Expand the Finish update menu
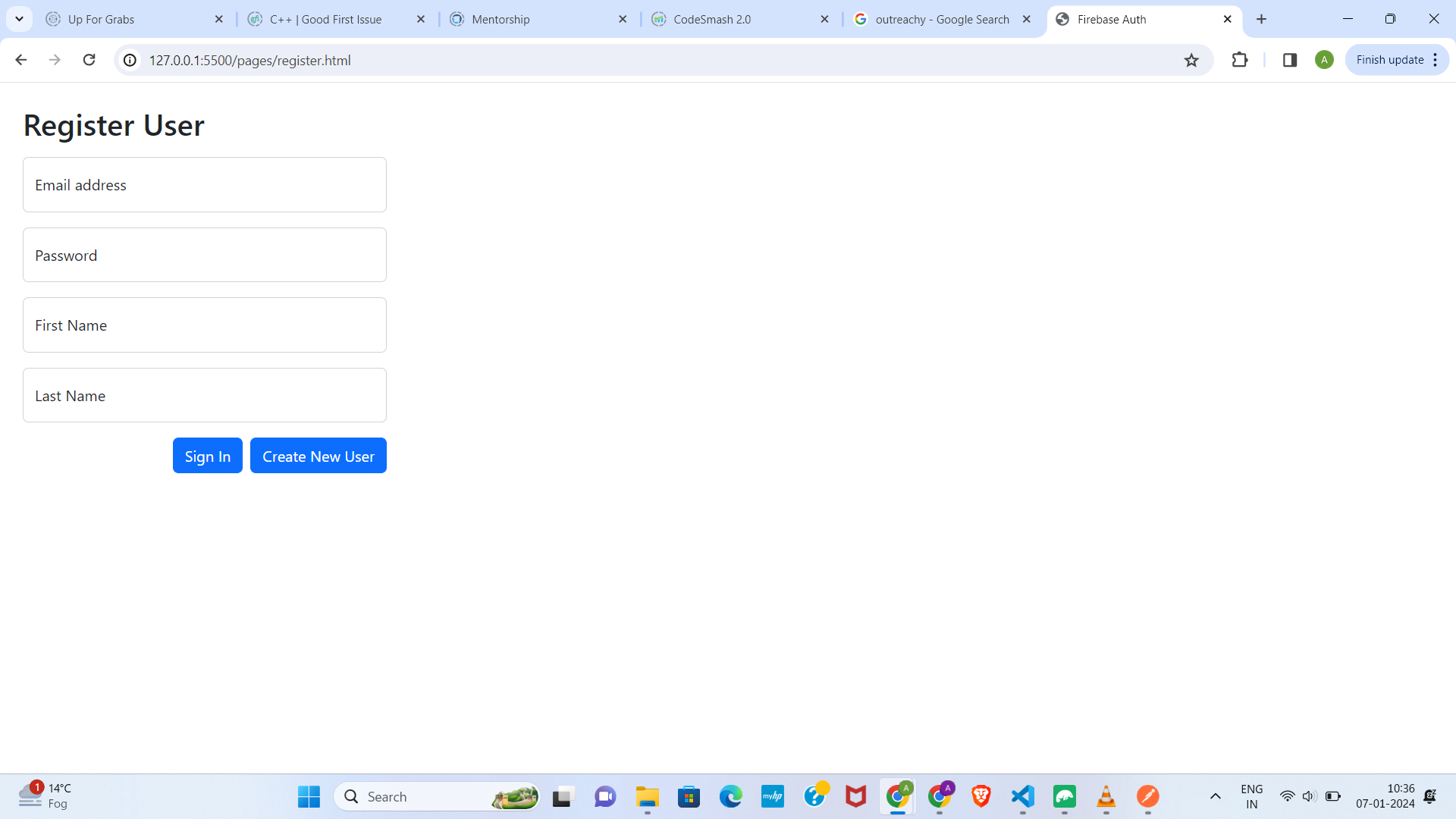This screenshot has height=819, width=1456. (1436, 60)
